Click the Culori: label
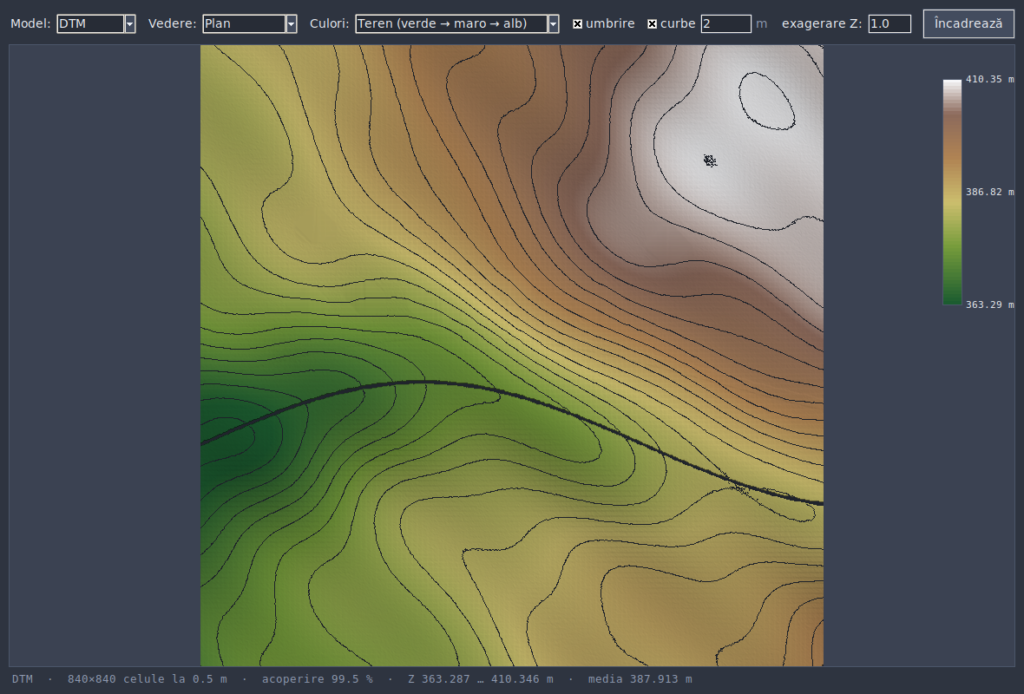1024x694 pixels. click(329, 24)
